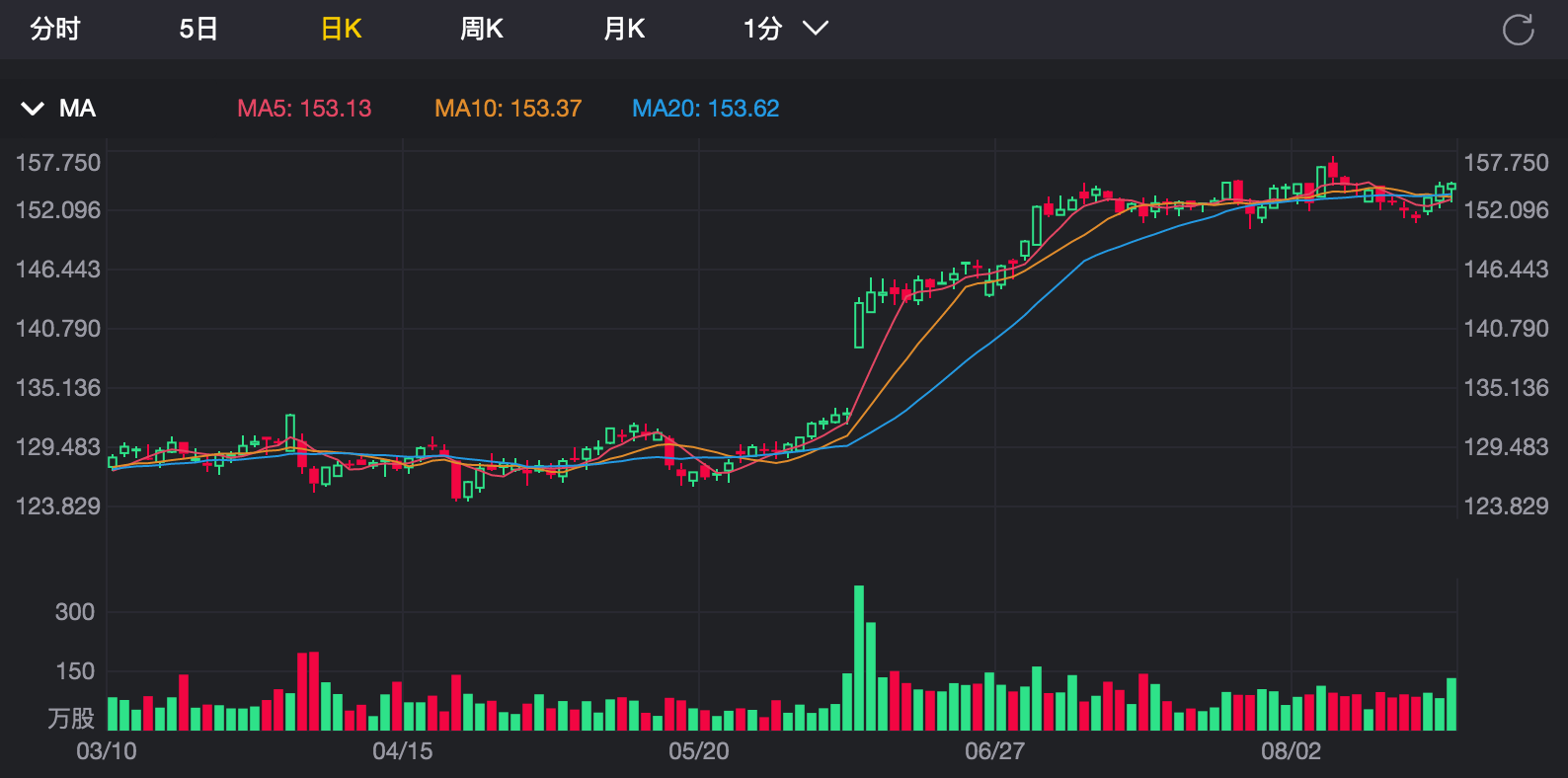Select the 日K daily candlestick tab
The width and height of the screenshot is (1568, 778).
point(342,30)
